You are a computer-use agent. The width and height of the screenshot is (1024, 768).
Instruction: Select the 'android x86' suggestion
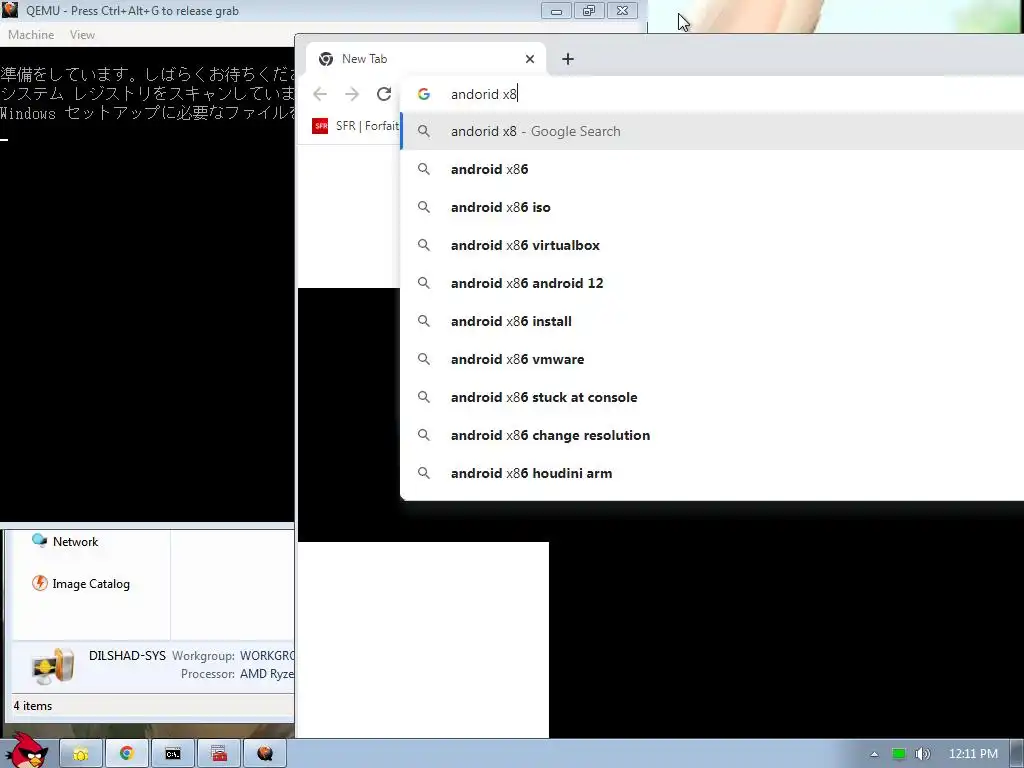(712, 169)
